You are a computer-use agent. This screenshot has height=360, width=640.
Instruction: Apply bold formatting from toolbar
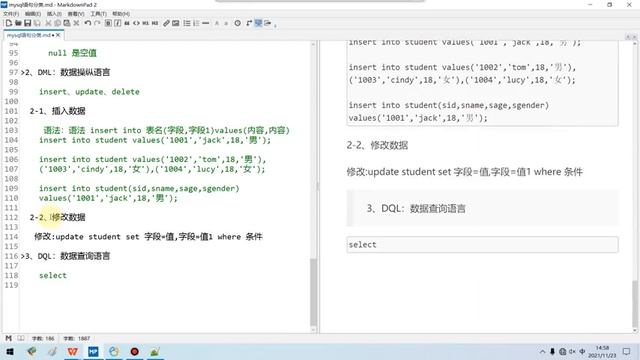(x=108, y=23)
